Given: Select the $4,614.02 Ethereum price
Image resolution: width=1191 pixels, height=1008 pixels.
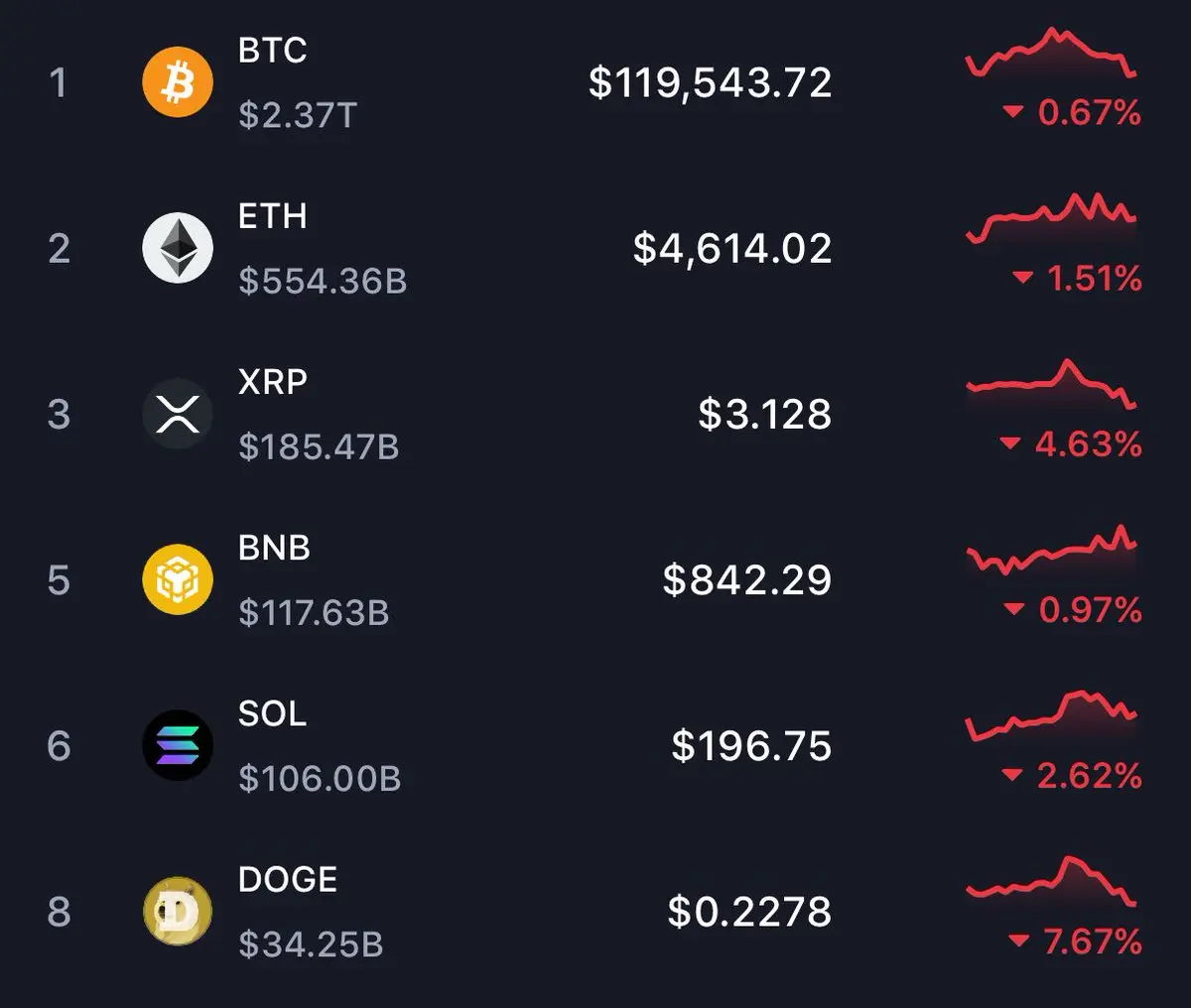Looking at the screenshot, I should click(732, 249).
